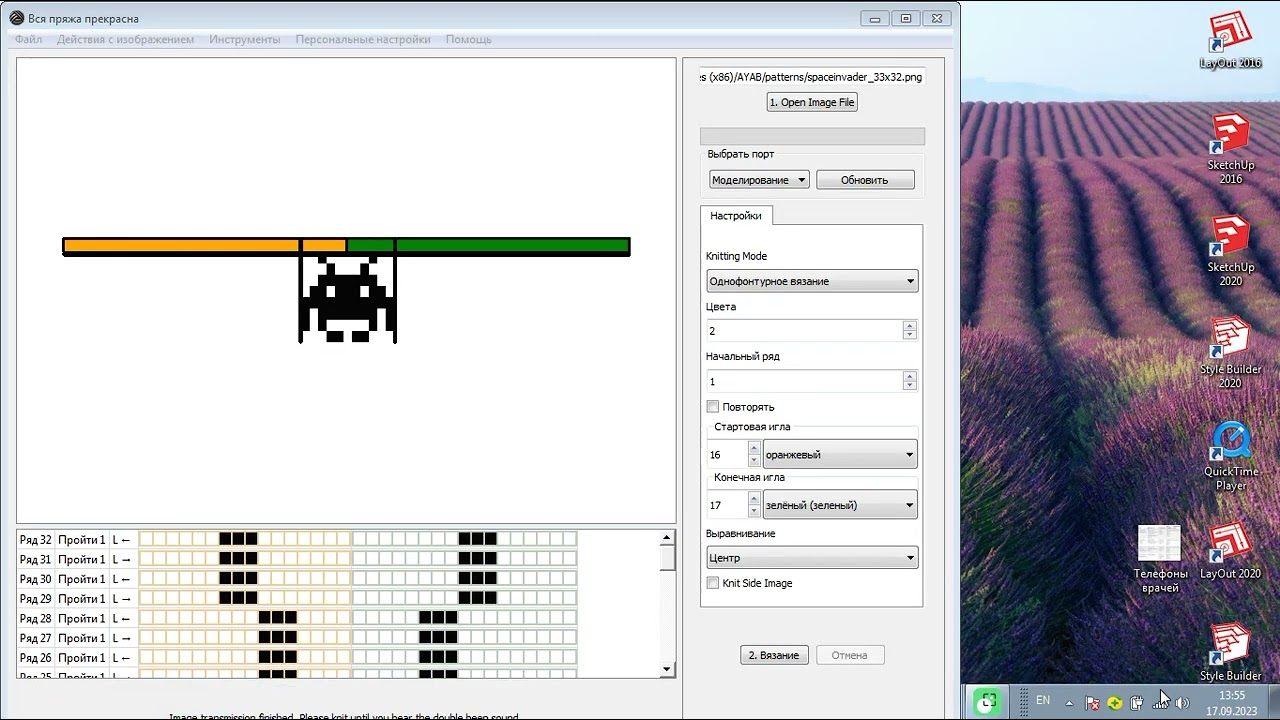Click the row list scrollbar down arrow
Screen dimensions: 1280x720
[x=668, y=669]
